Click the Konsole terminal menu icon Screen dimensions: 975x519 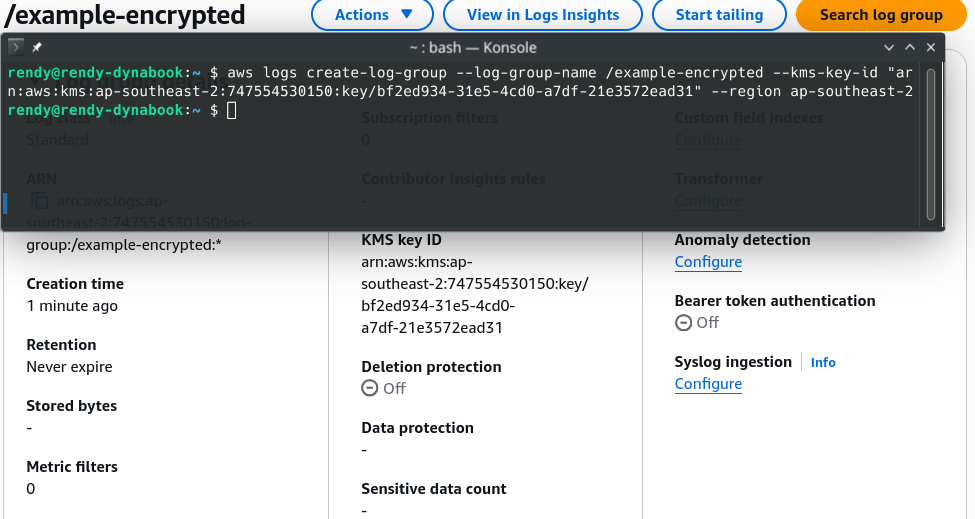pos(16,47)
